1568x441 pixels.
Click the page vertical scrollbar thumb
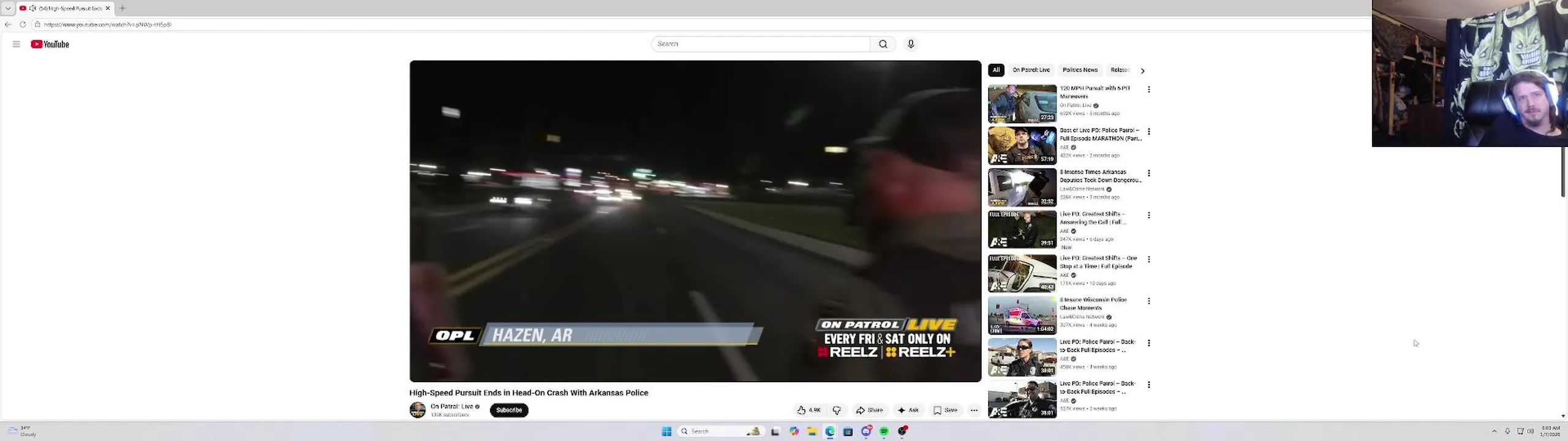pos(1563,171)
